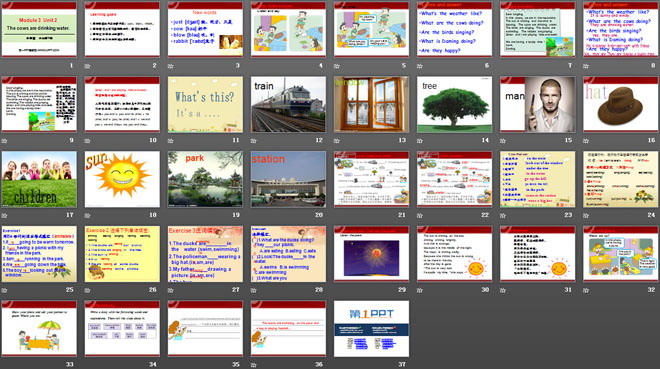Click the star icon below sun slide 18
This screenshot has width=660, height=369.
click(88, 215)
